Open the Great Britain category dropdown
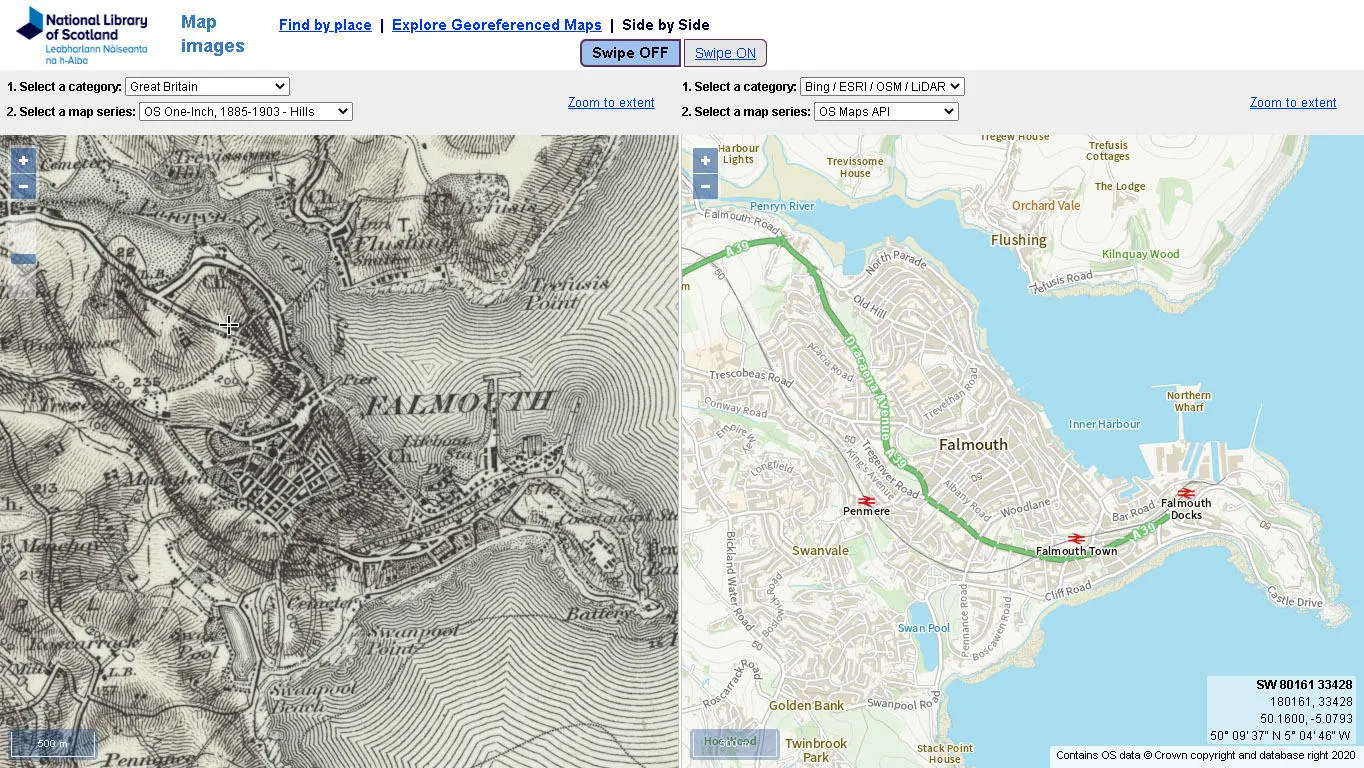 [x=206, y=86]
